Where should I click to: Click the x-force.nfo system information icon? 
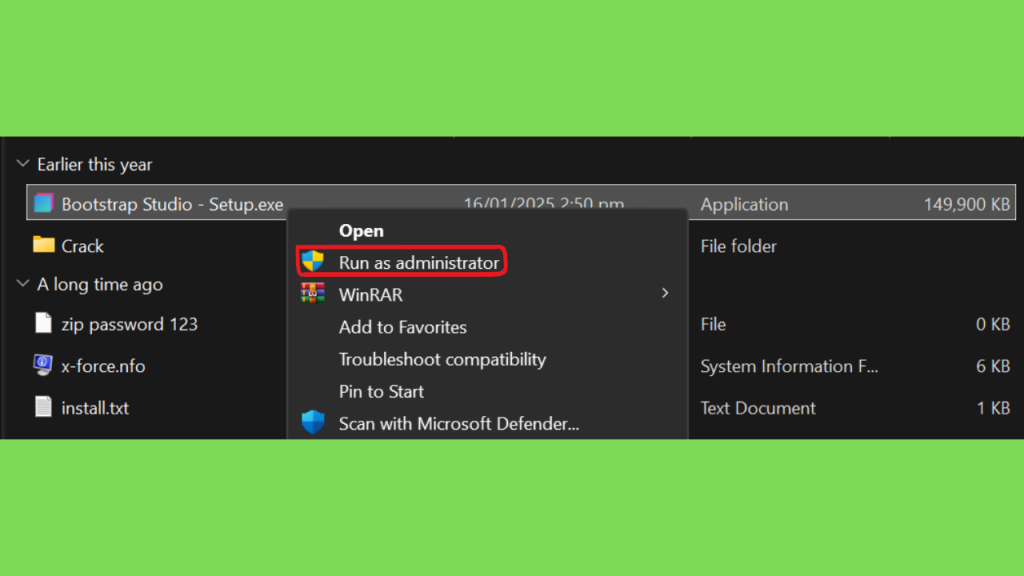coord(43,365)
